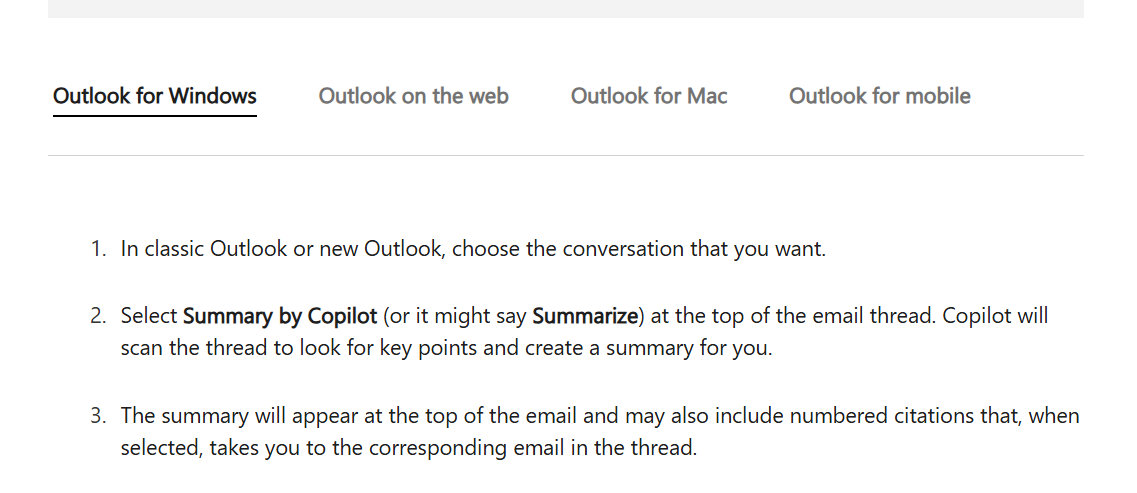Activate the Outlook for Windows tab

[x=154, y=96]
